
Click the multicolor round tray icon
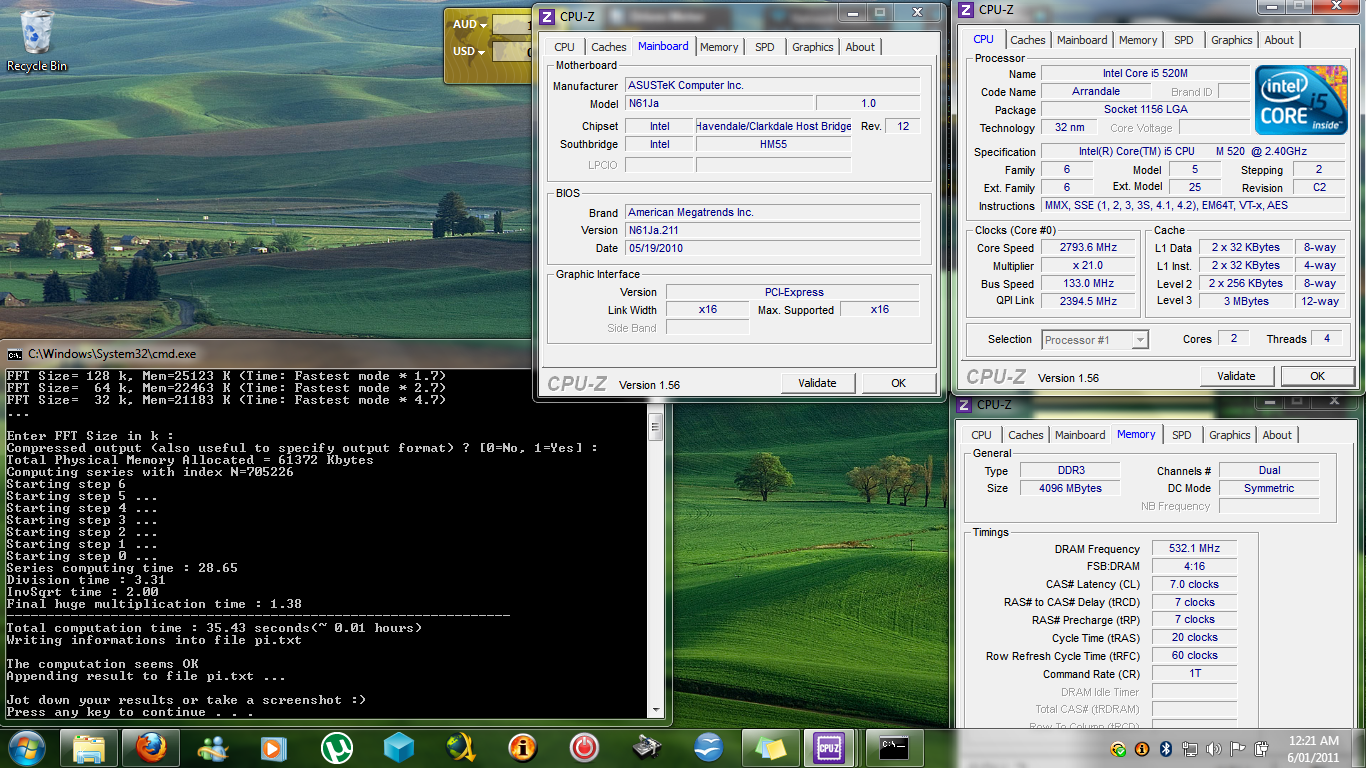point(1118,749)
